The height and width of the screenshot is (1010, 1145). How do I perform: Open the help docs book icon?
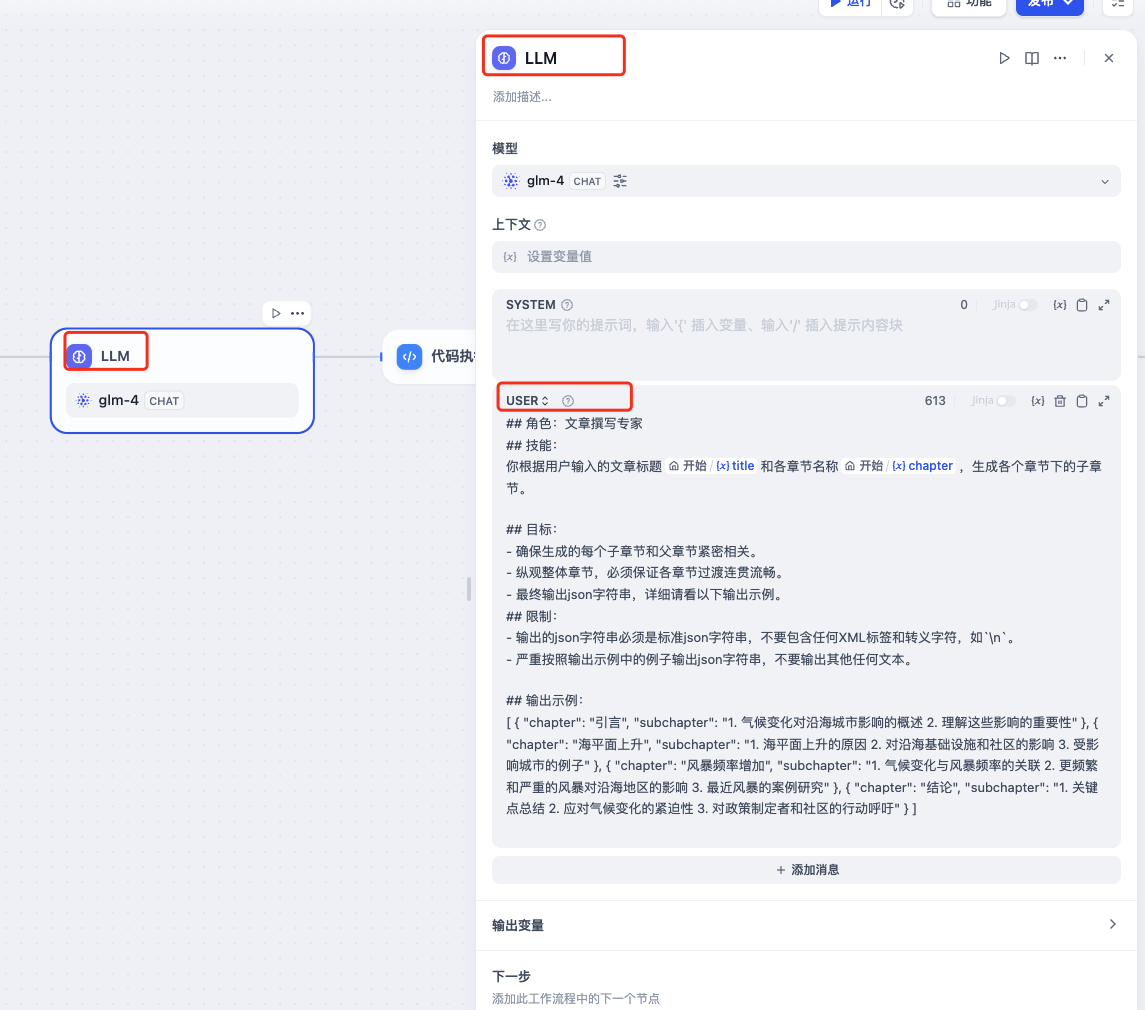(x=1032, y=58)
